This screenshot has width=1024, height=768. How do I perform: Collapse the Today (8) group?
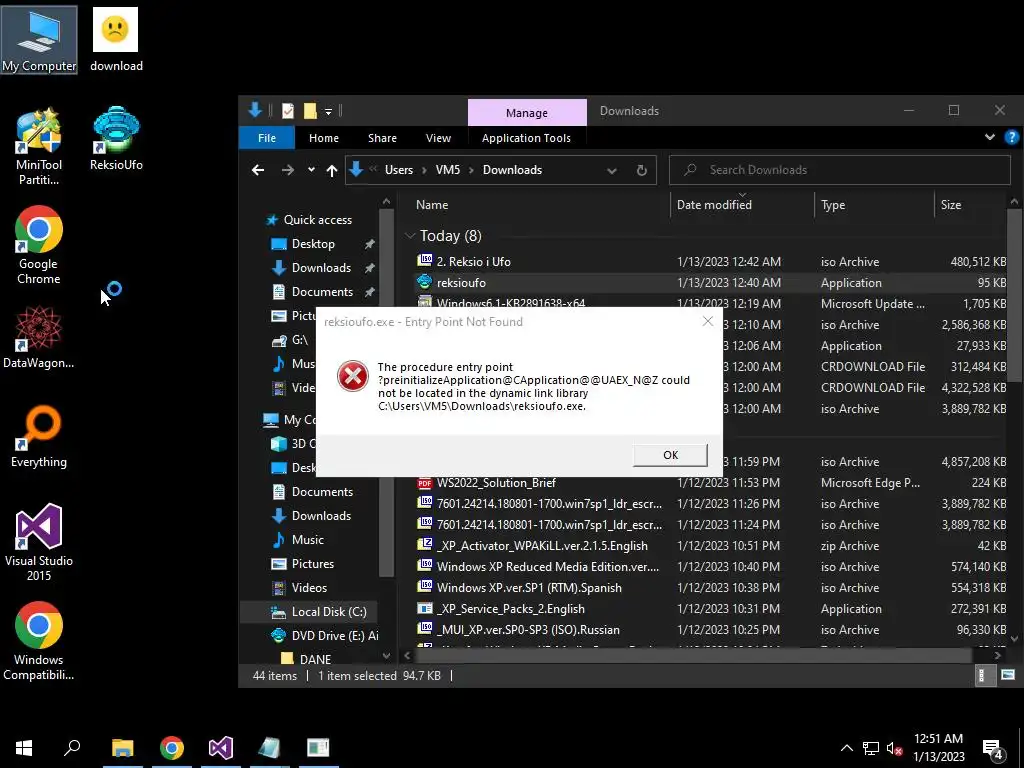[410, 235]
